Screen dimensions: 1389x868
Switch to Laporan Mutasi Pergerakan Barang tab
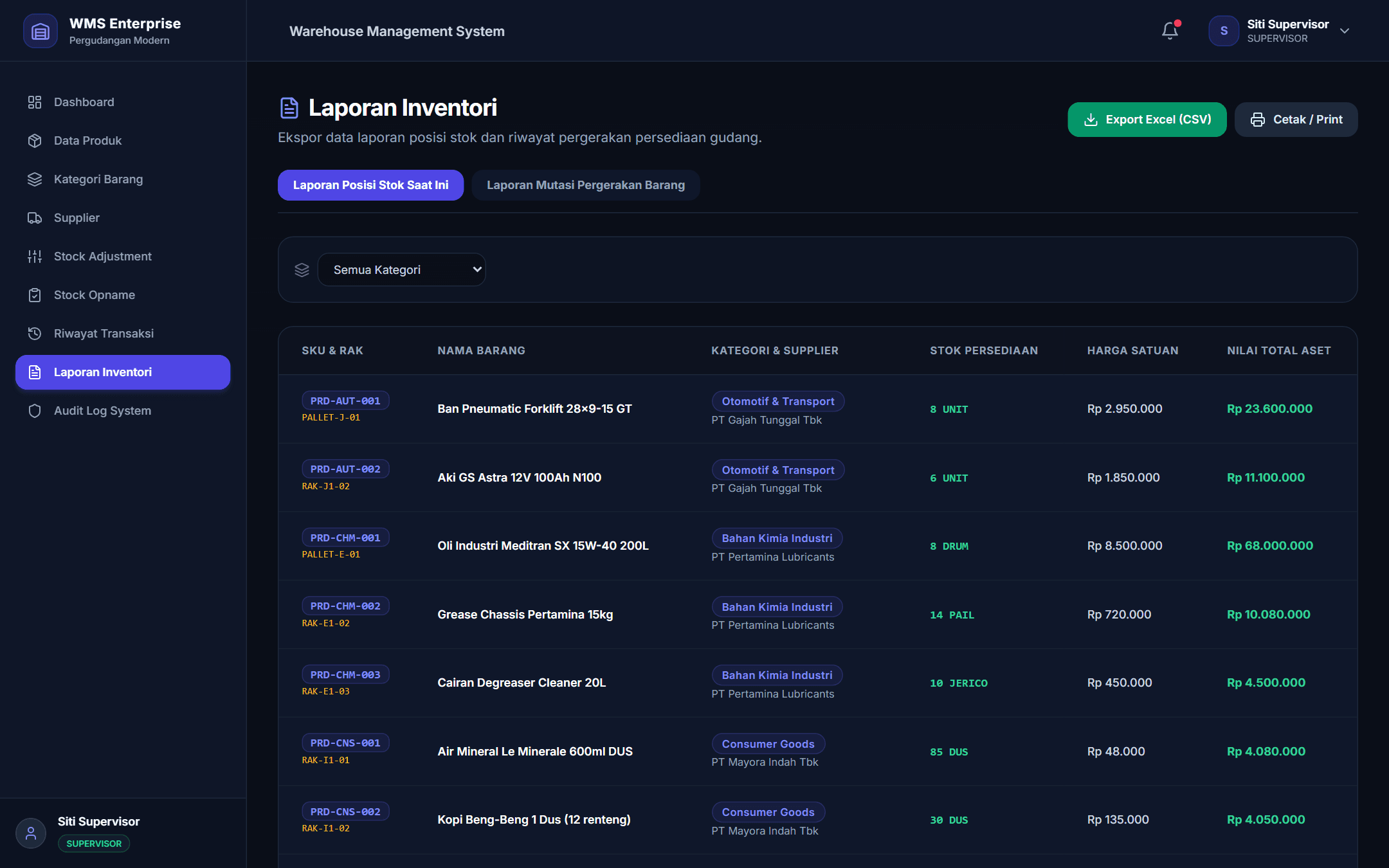[x=586, y=185]
